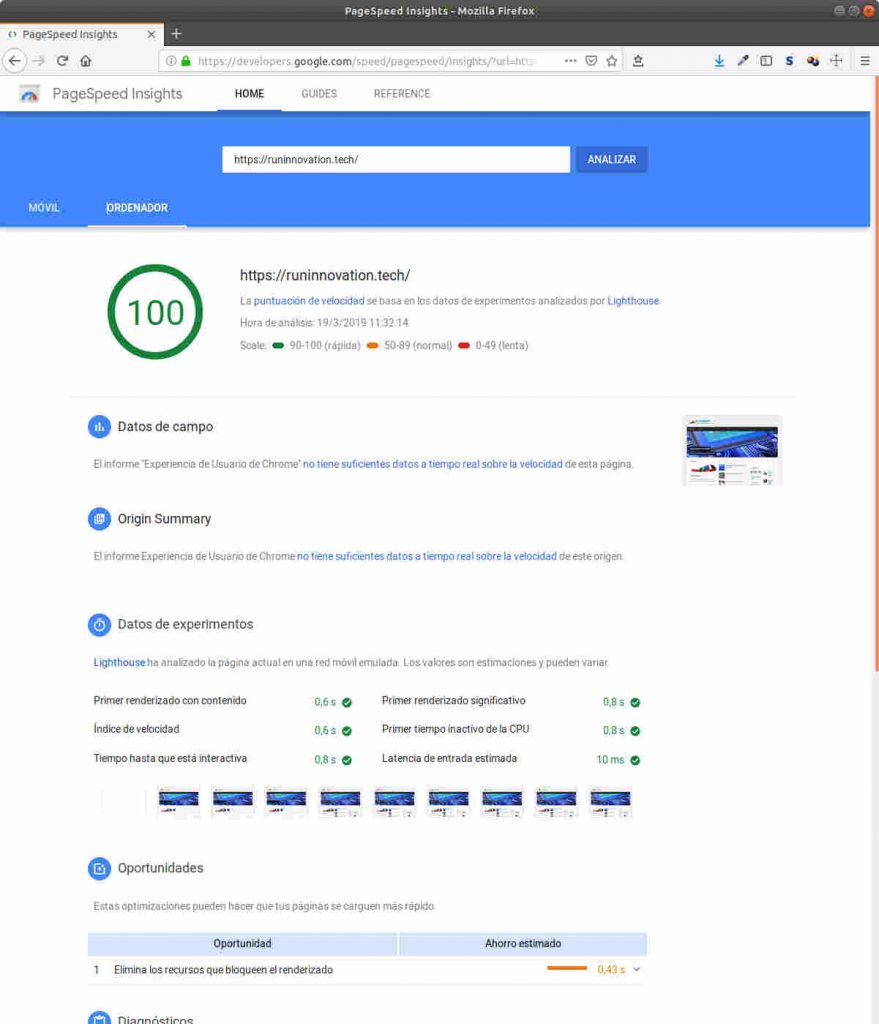Open the Firefox hamburger menu
This screenshot has width=879, height=1024.
865,61
